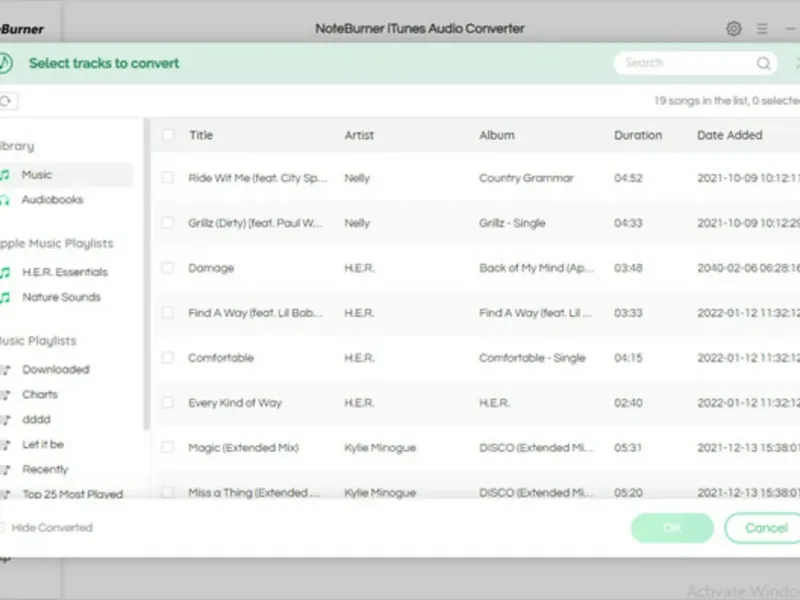Screen dimensions: 800x600
Task: Open the Recently playlist
Action: pyautogui.click(x=45, y=470)
